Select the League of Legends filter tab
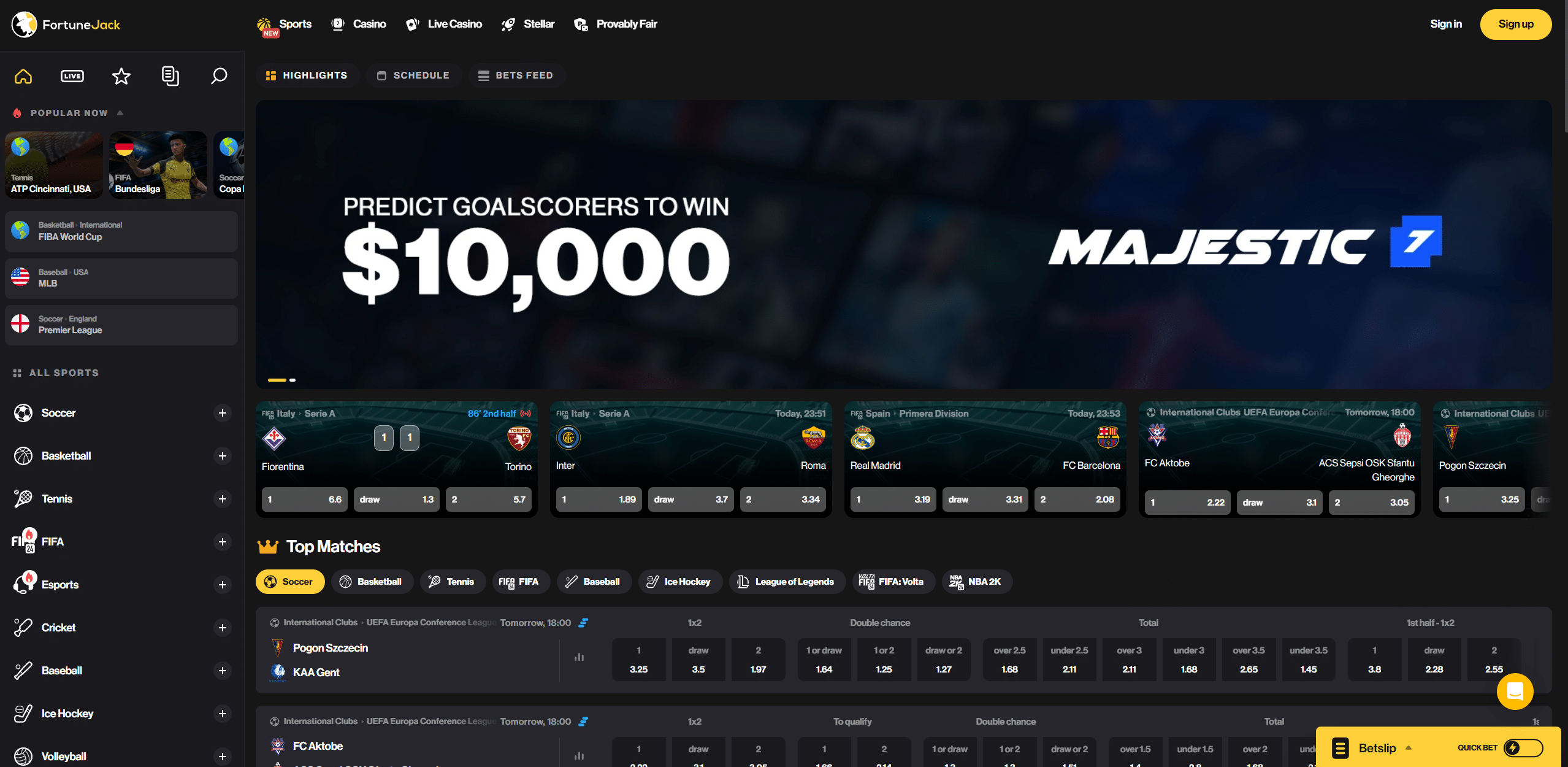Screen dimensions: 1568x767 tap(787, 582)
